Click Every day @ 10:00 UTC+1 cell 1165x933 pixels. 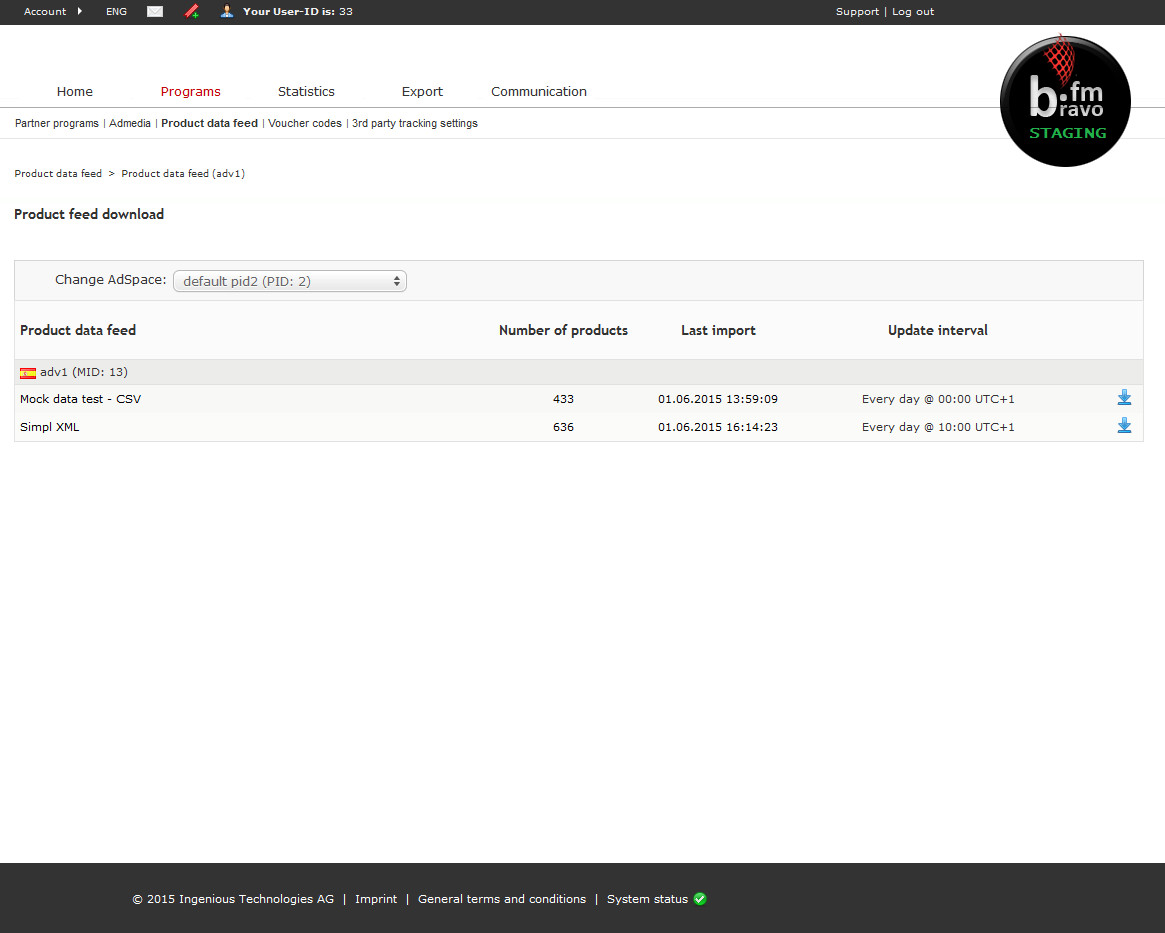pos(938,427)
